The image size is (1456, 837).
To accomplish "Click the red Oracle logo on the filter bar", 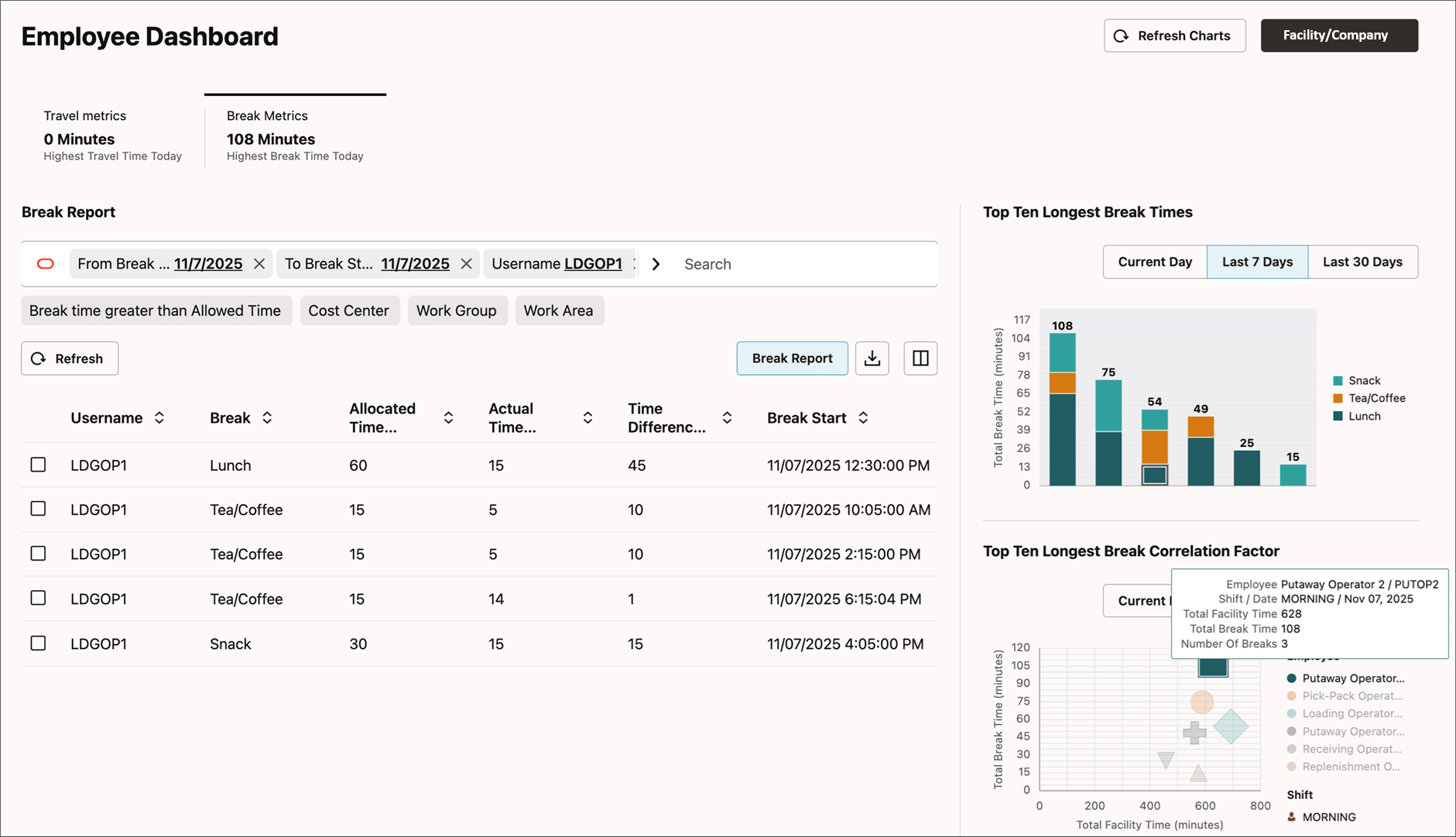I will [x=45, y=263].
